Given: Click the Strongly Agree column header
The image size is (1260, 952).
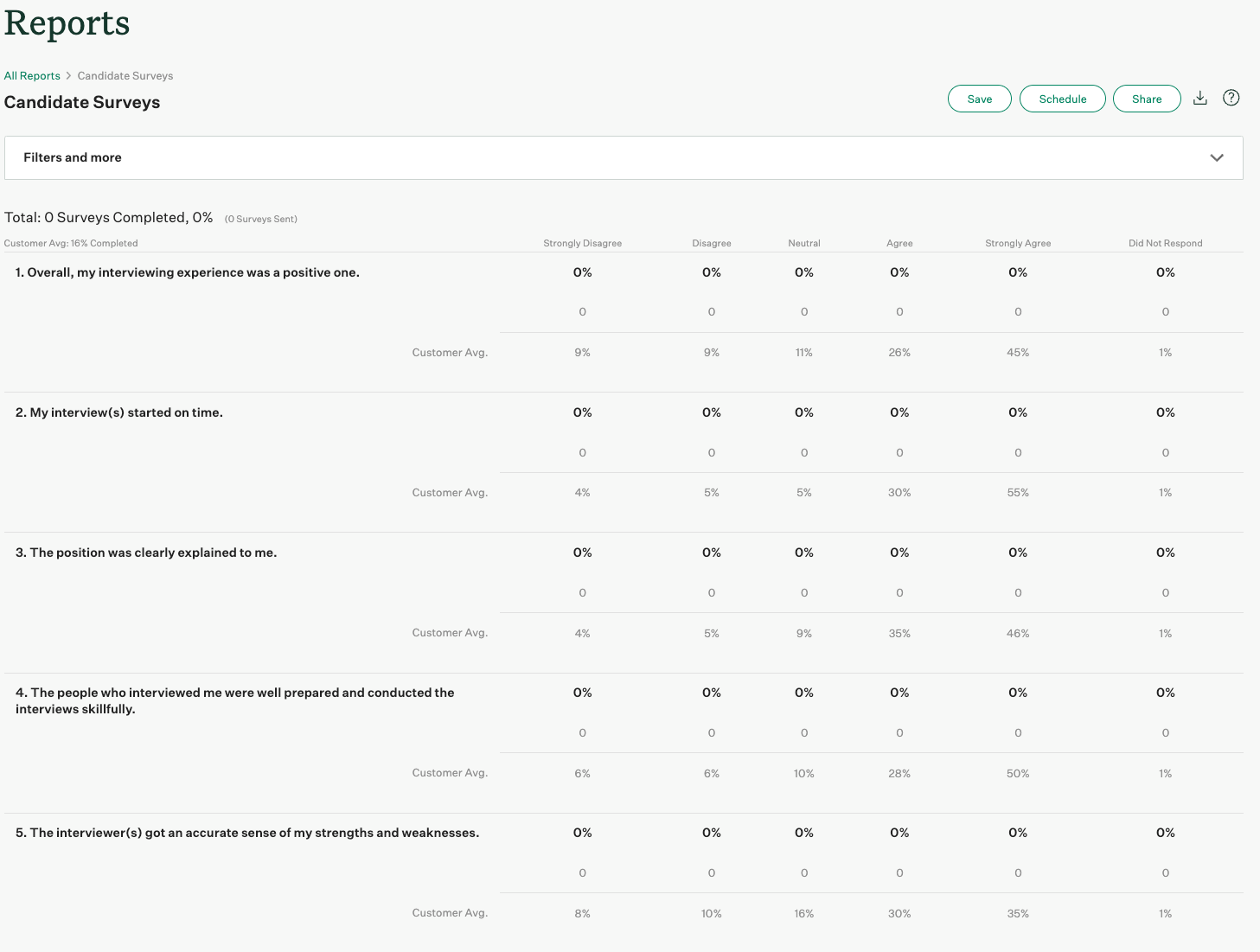Looking at the screenshot, I should point(1018,243).
